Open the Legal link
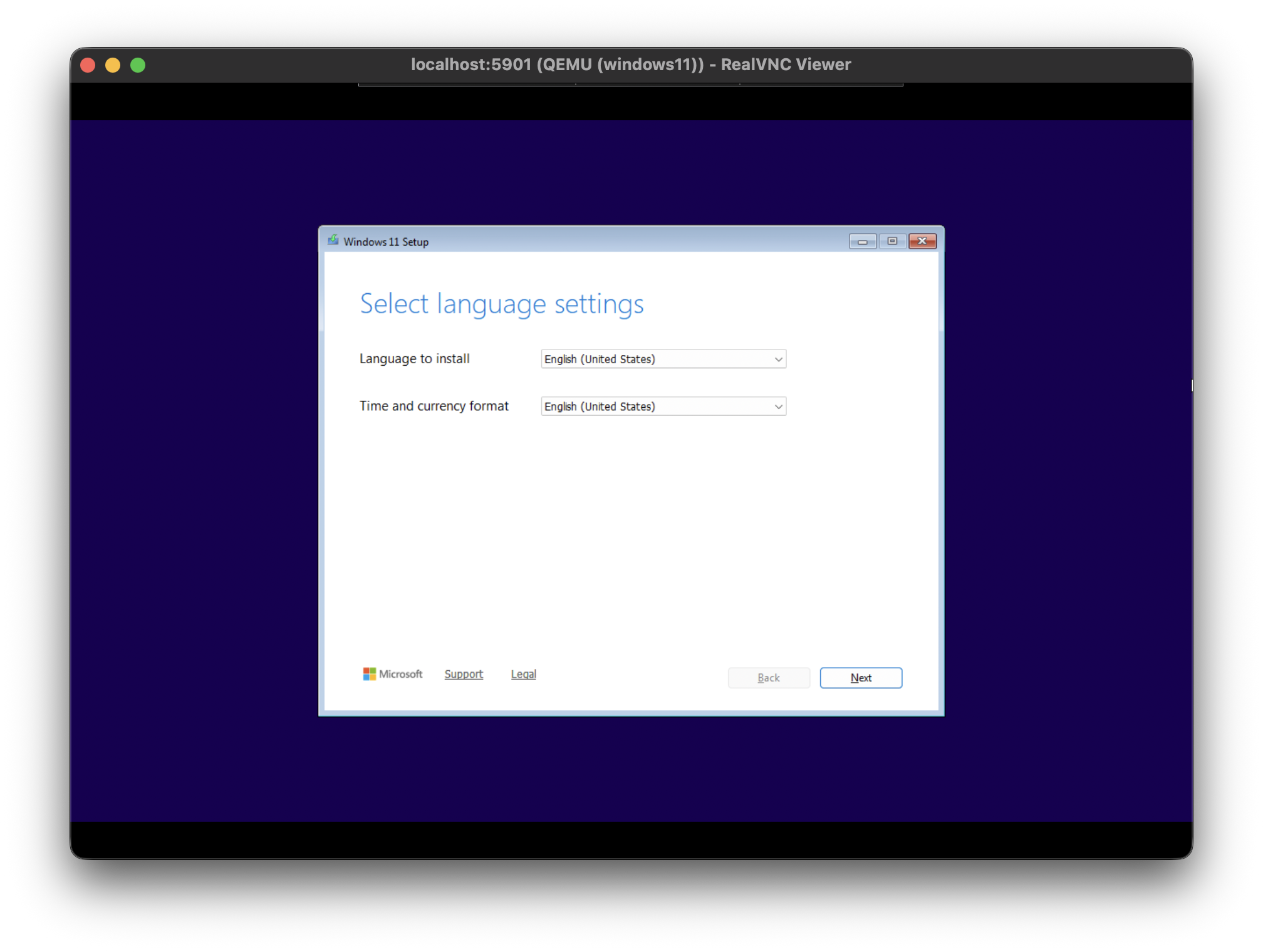1263x952 pixels. tap(523, 674)
